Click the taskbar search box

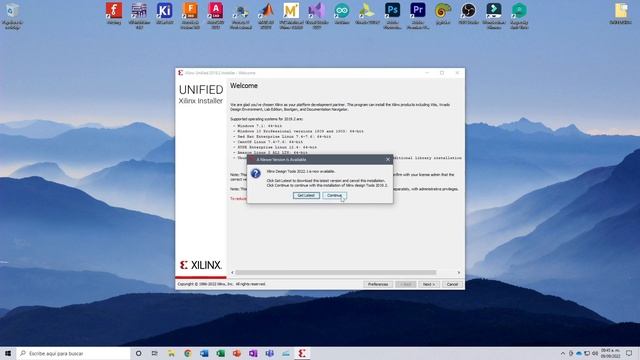[73, 353]
